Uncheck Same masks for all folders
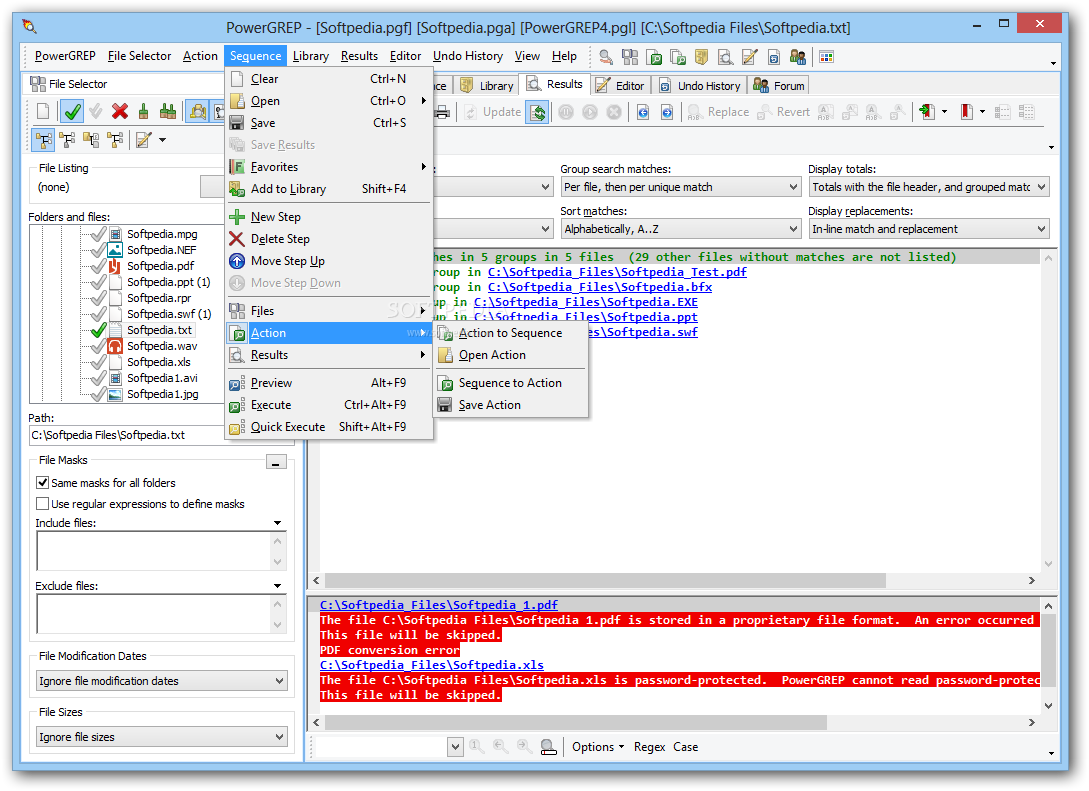The height and width of the screenshot is (791, 1089). click(42, 483)
